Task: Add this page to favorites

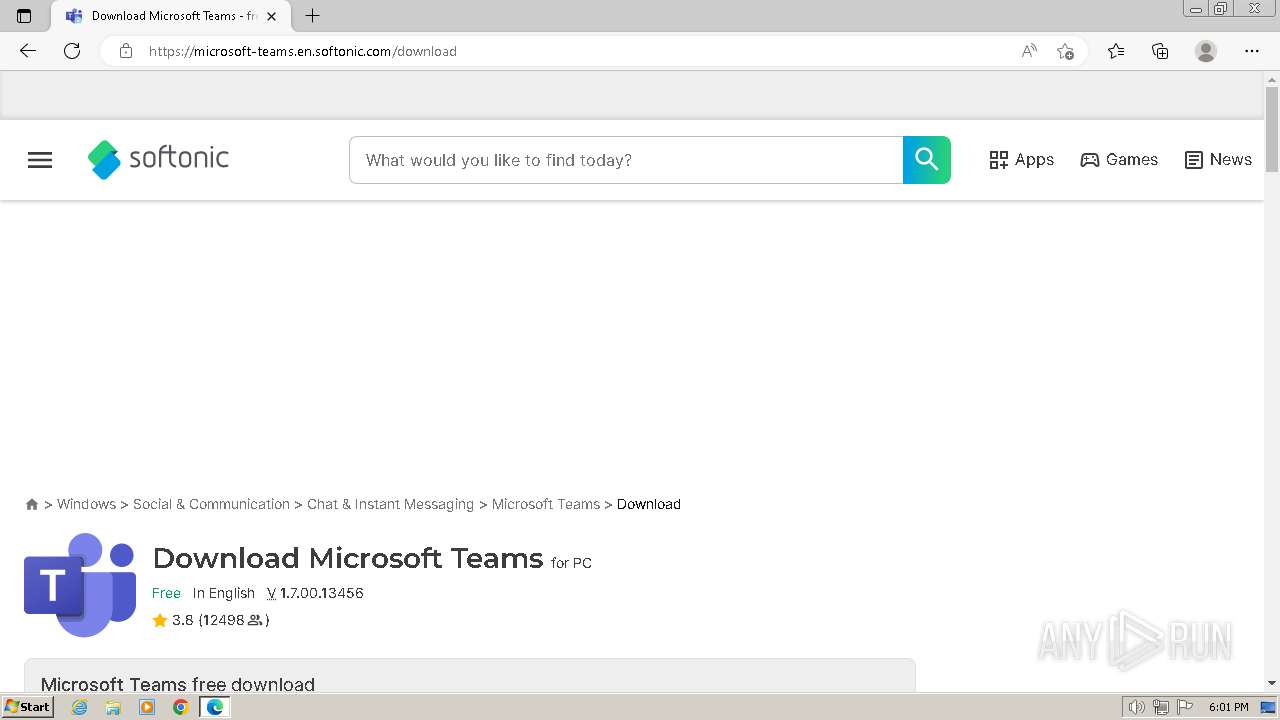Action: pyautogui.click(x=1065, y=51)
